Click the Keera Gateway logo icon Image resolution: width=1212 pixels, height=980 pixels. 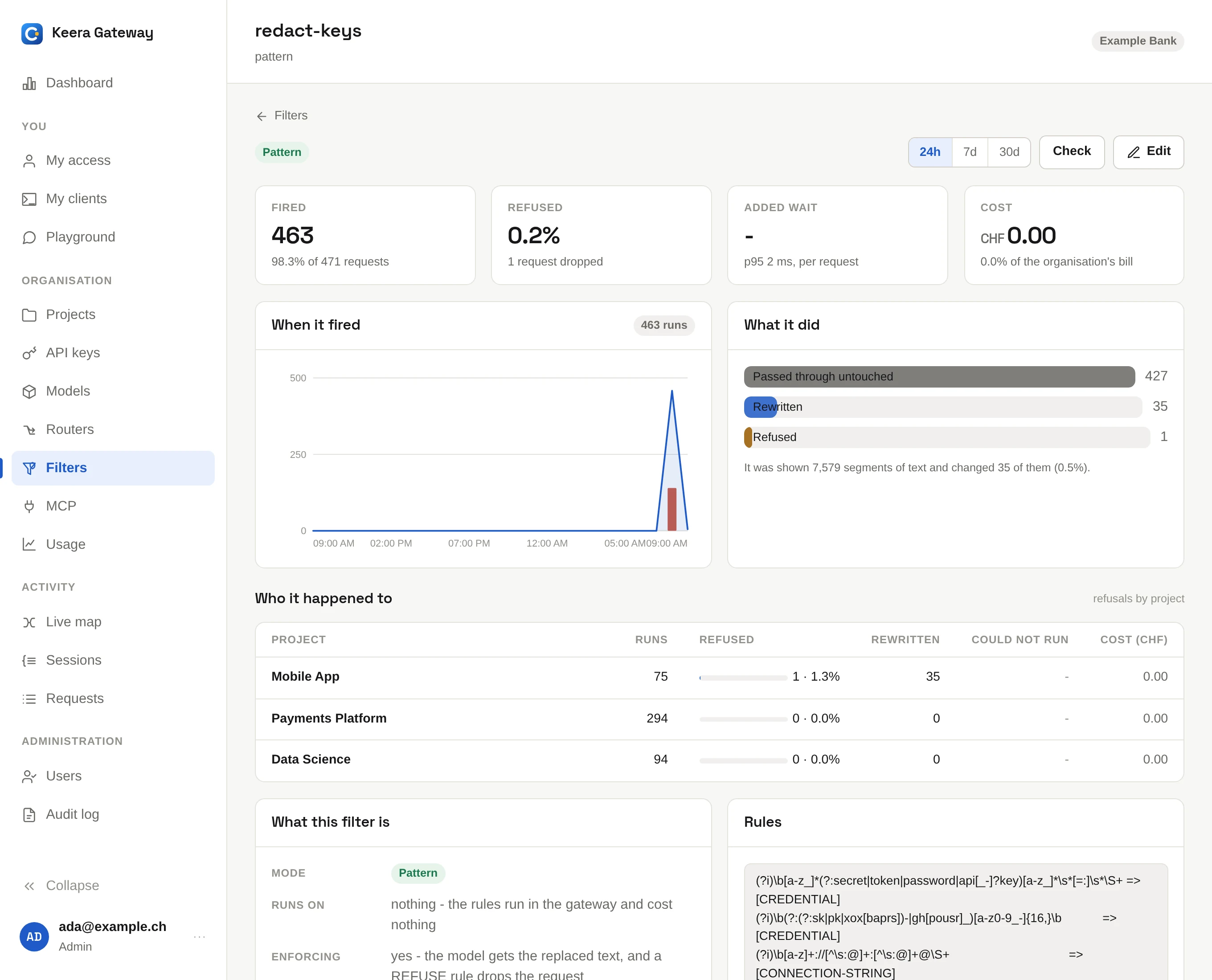pos(32,33)
